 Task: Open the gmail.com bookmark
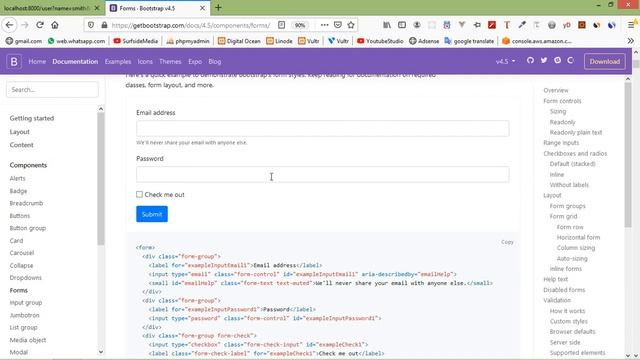coord(24,41)
